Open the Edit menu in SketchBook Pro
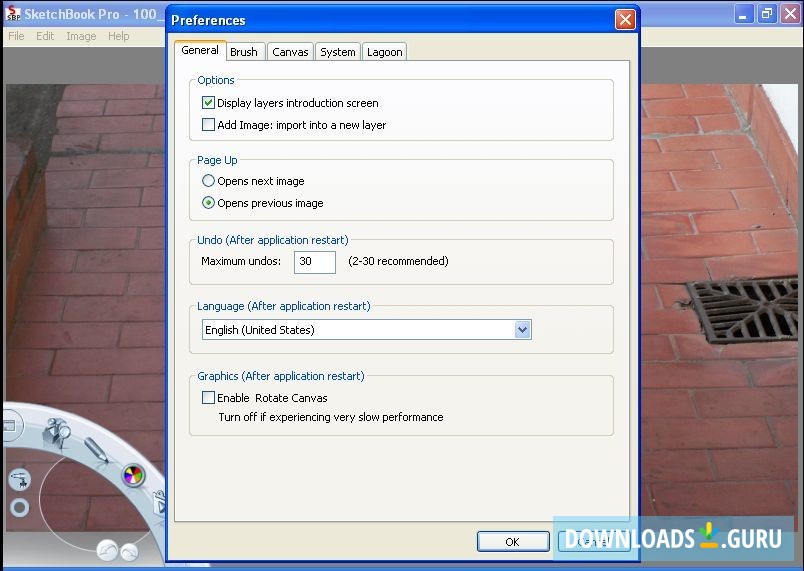Screen dimensions: 804x571 (x=45, y=36)
